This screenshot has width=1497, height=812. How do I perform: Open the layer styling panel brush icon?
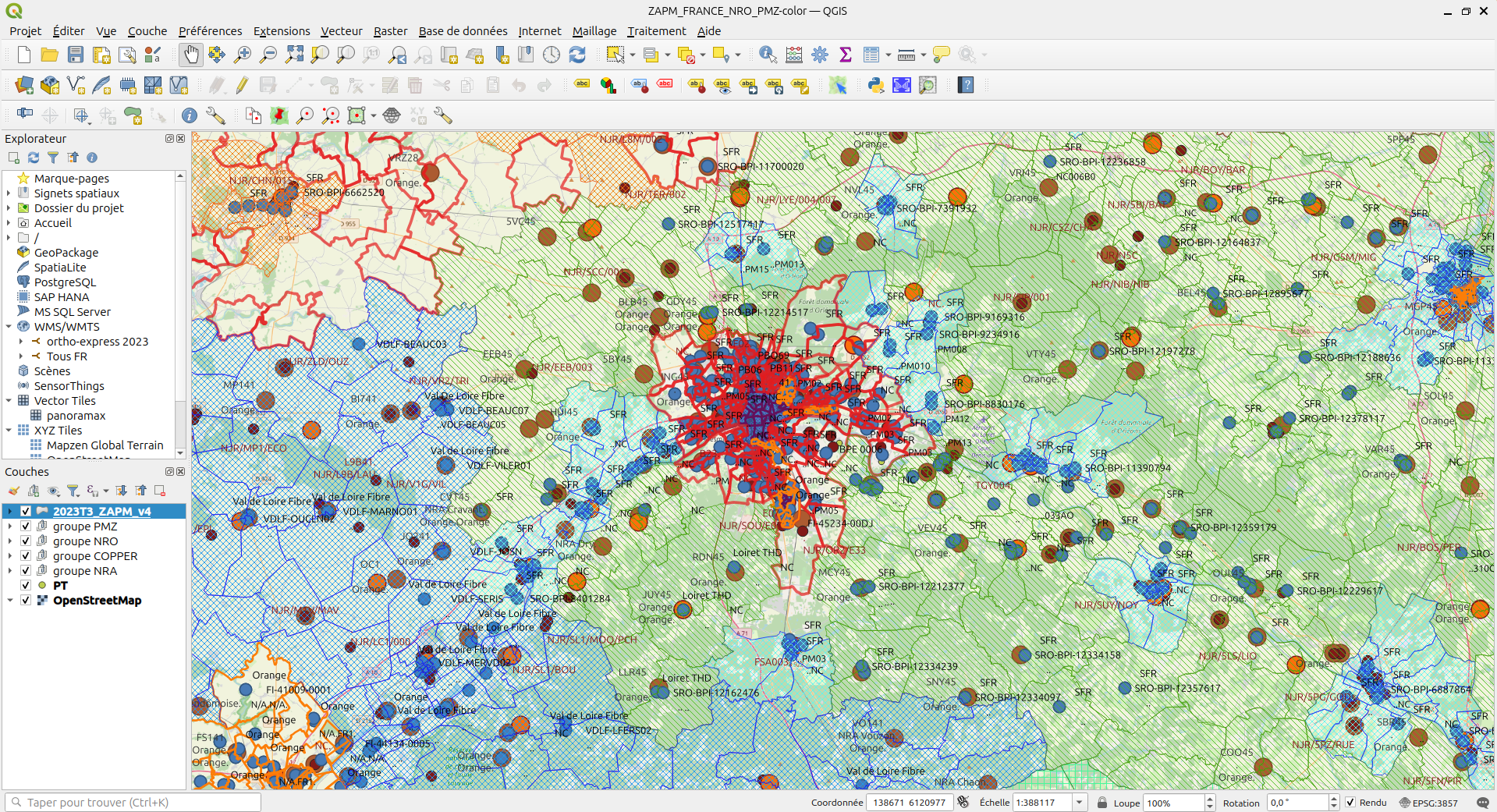click(14, 491)
